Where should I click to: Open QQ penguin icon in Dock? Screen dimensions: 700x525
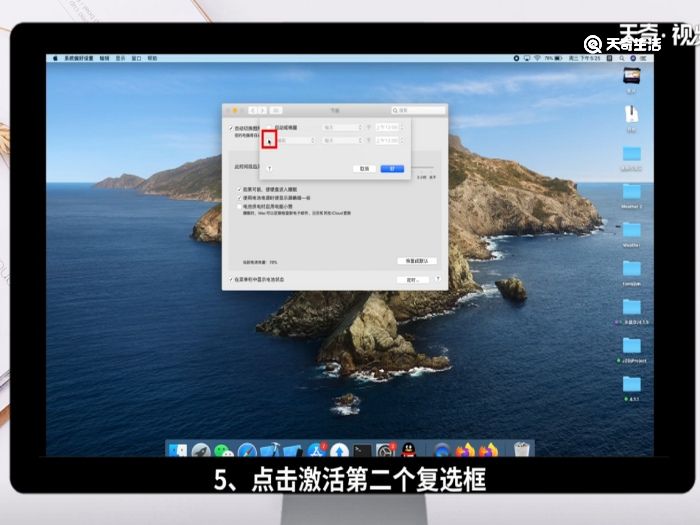pyautogui.click(x=408, y=450)
